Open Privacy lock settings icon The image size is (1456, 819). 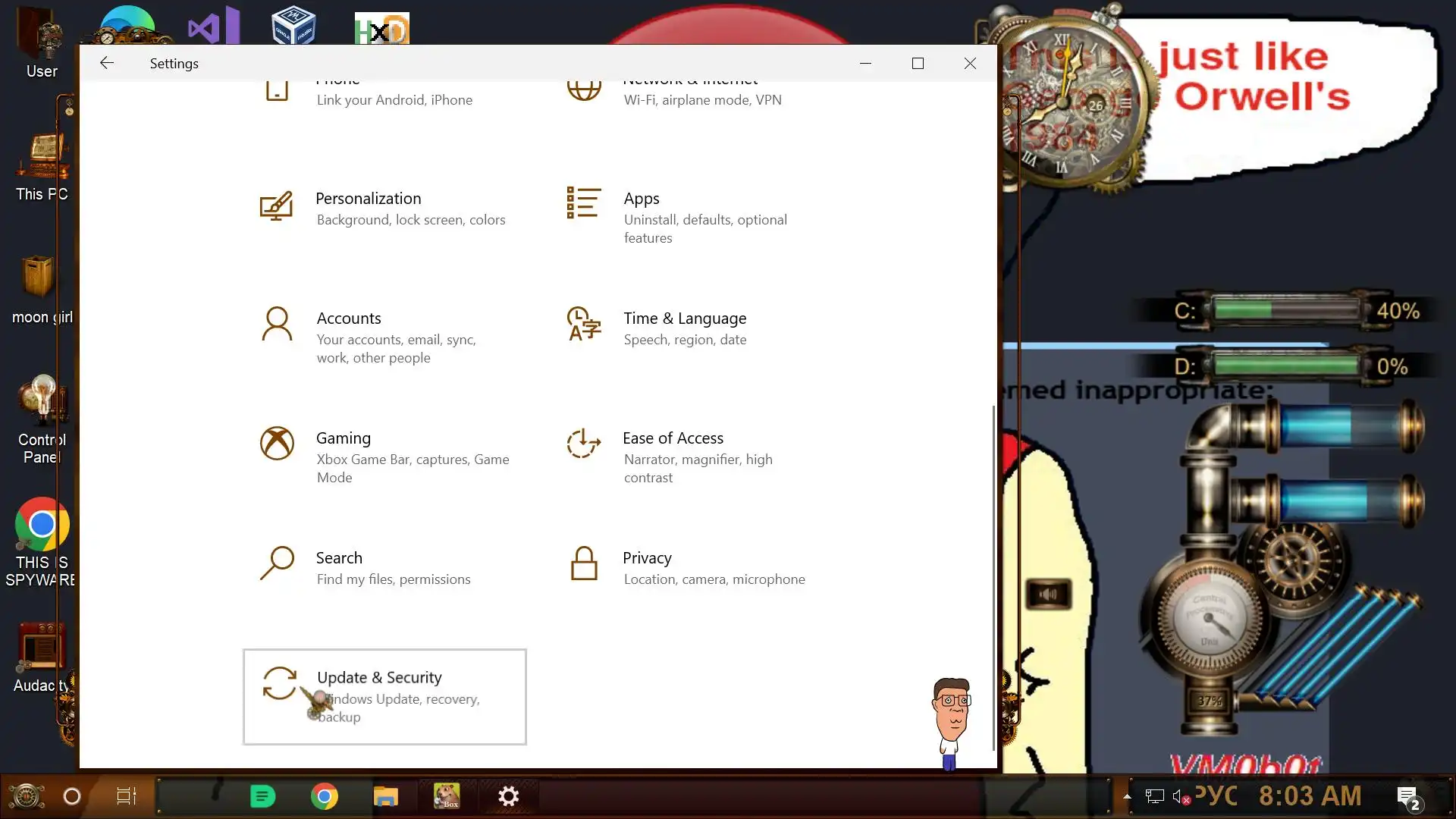[x=584, y=563]
